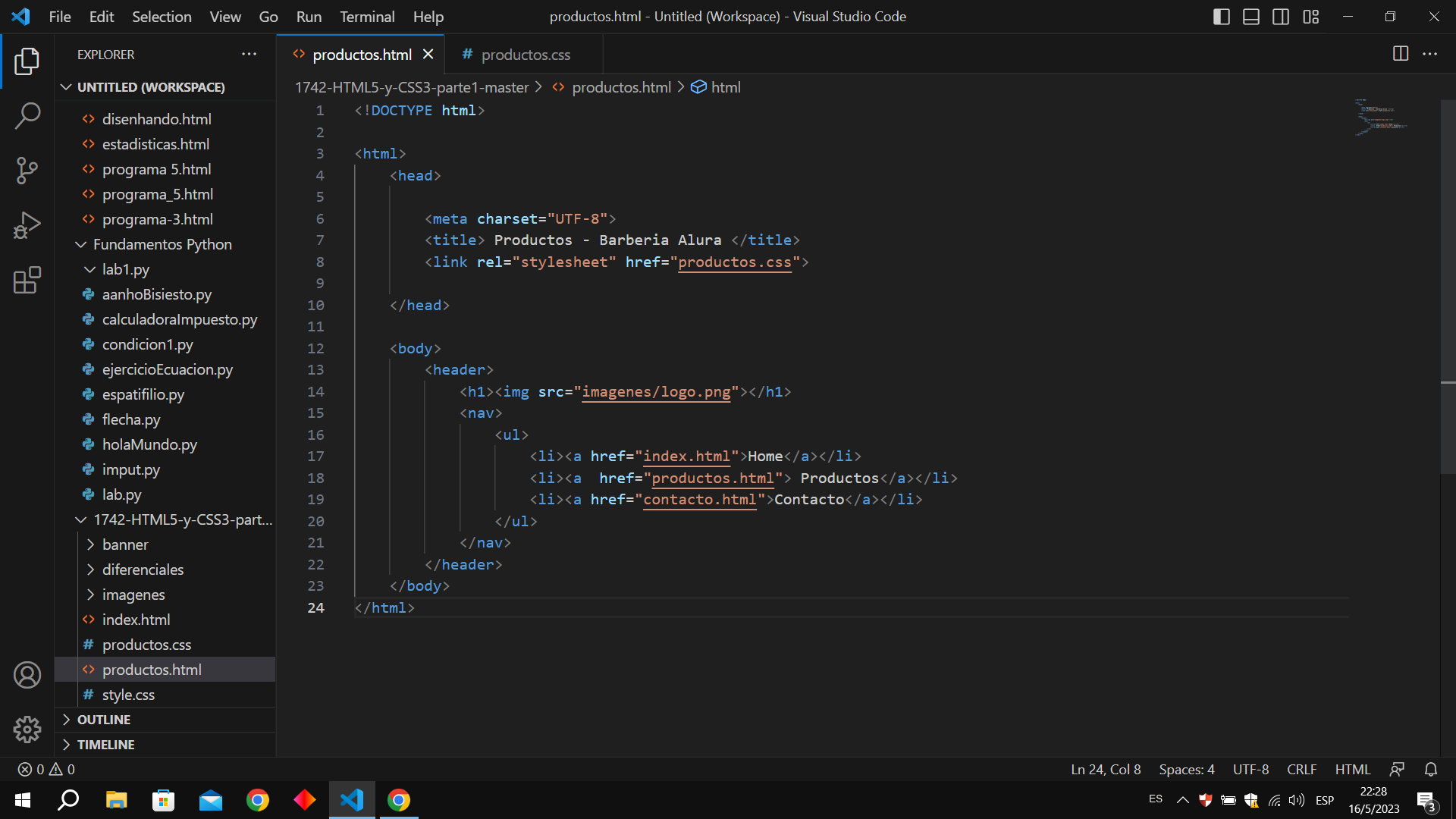Open the first Chrome icon in taskbar
Screen dimensions: 1456x819
pos(258,800)
